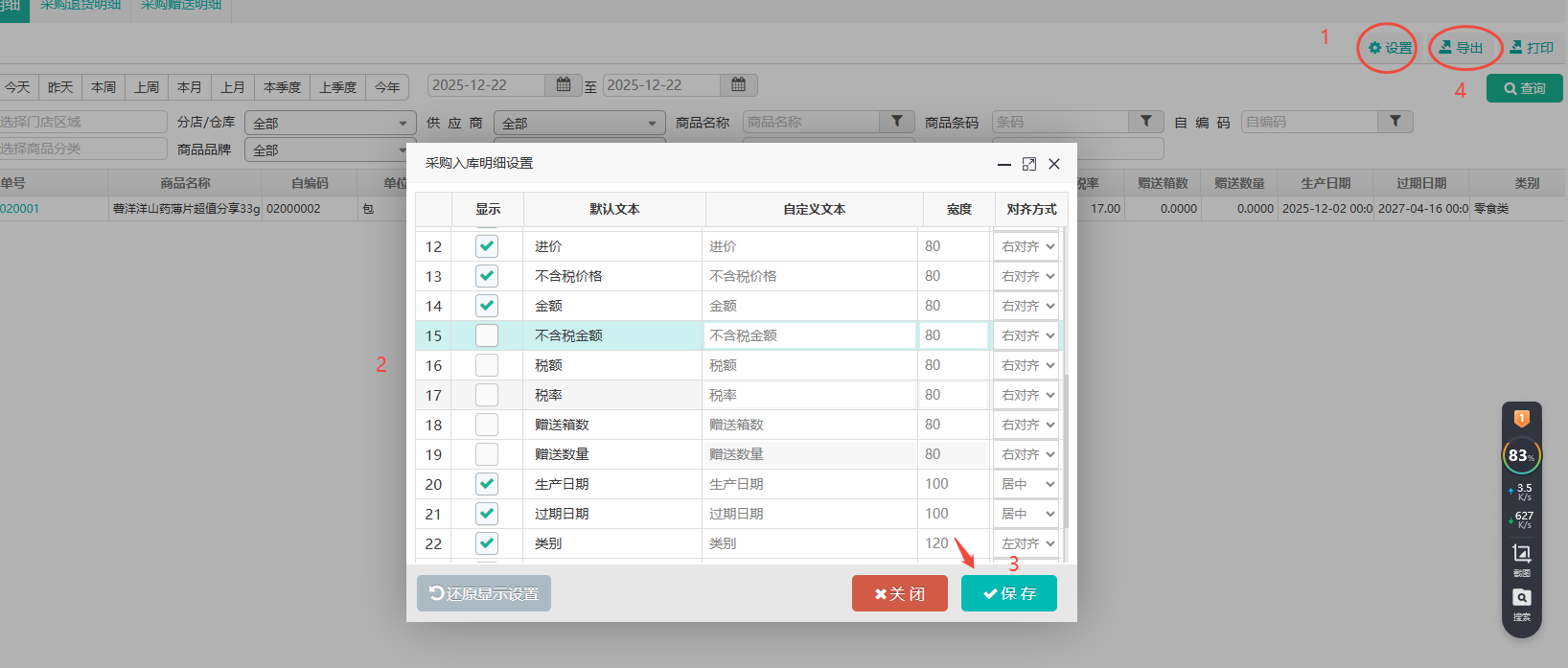The width and height of the screenshot is (1568, 668).
Task: Uncheck the 进价 display checkbox
Action: (x=487, y=246)
